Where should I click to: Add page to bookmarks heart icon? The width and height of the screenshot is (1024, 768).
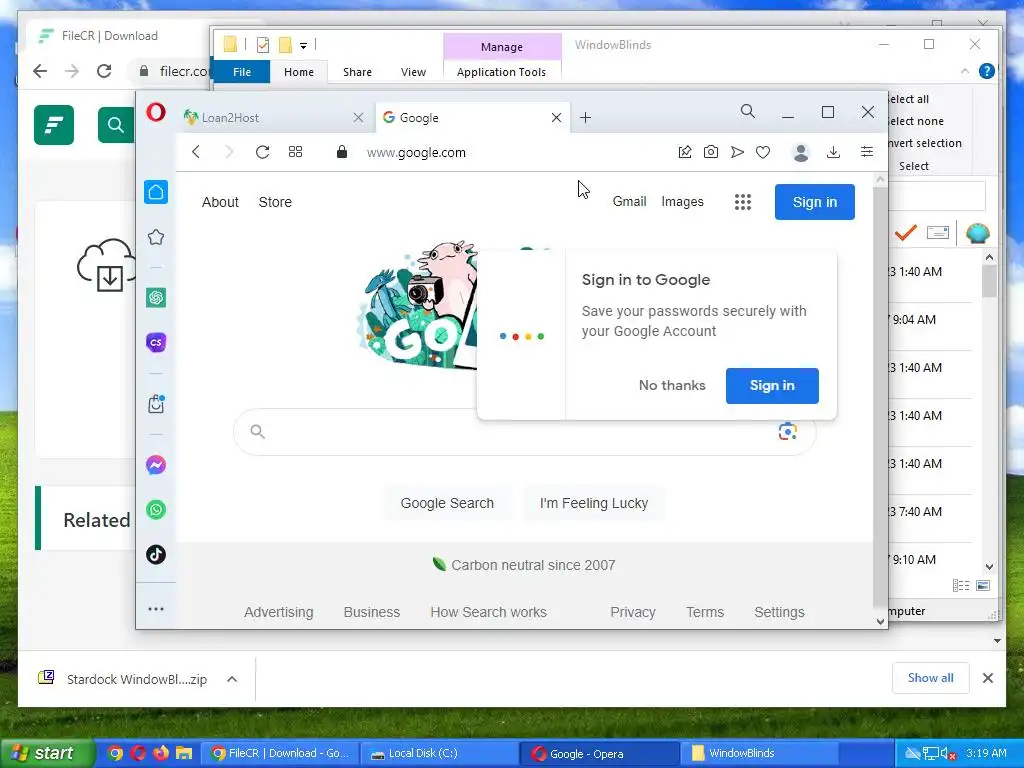(763, 152)
